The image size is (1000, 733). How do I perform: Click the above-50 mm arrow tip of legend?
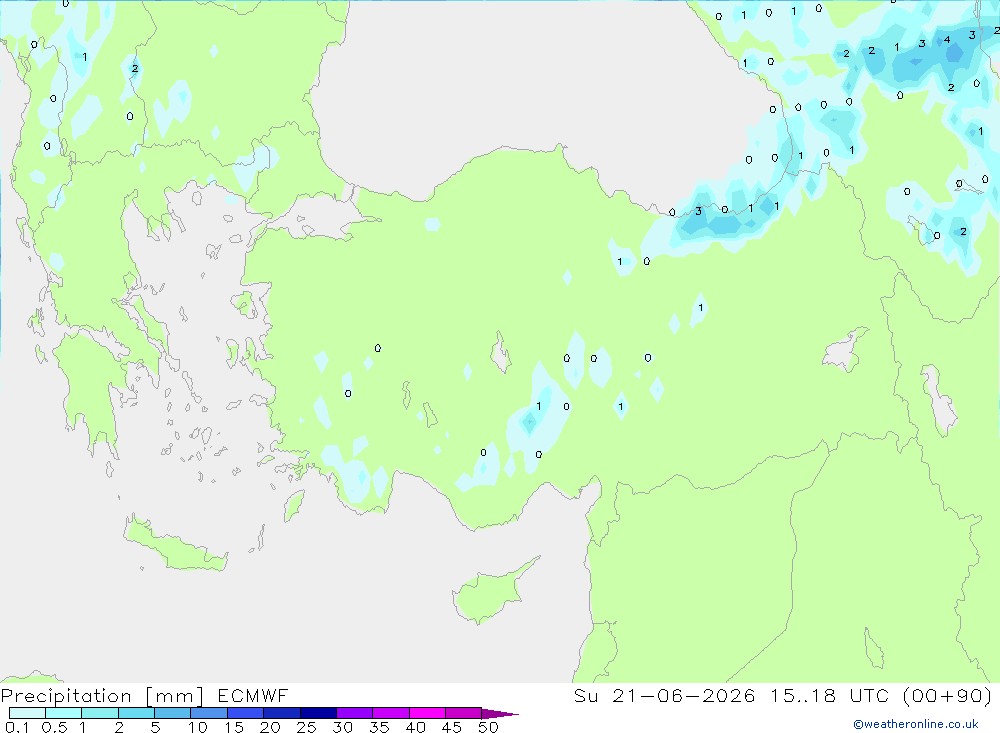point(500,713)
